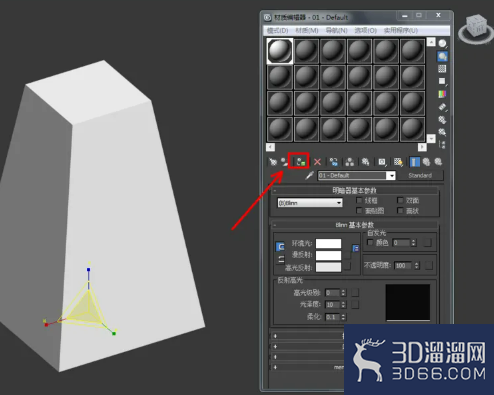
Task: Click the sample slots scroll-right arrow
Action: (422, 147)
